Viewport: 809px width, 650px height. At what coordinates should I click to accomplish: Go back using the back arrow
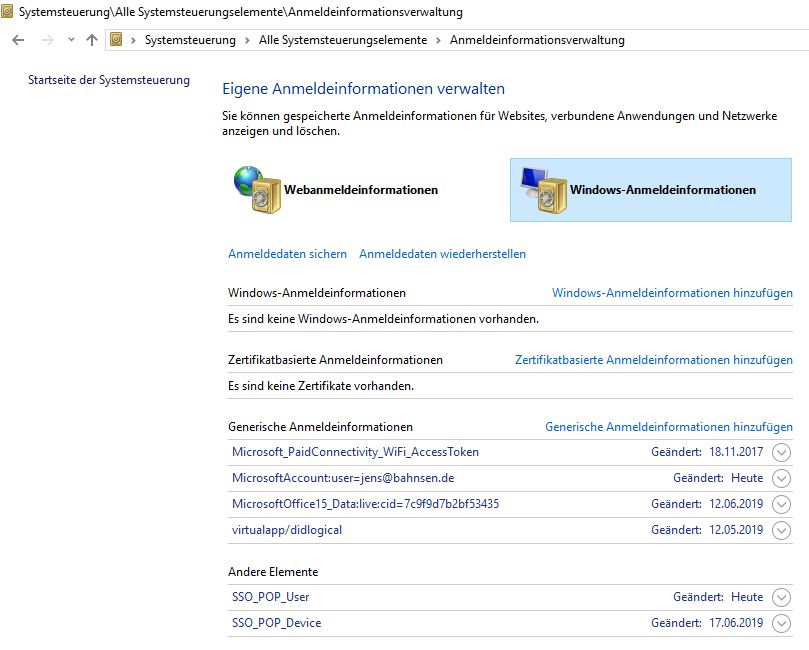[x=18, y=40]
